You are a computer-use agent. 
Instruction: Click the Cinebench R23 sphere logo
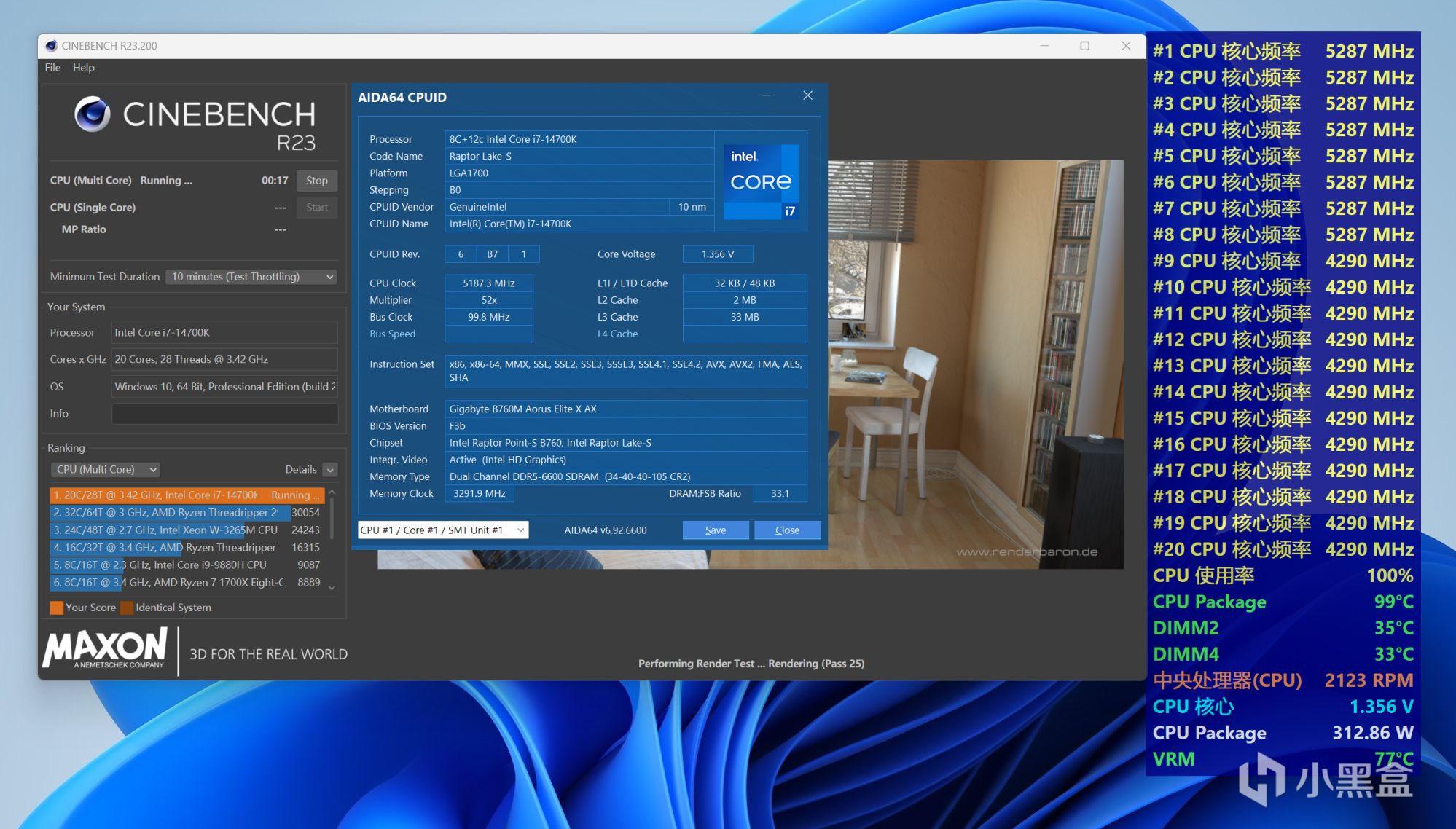click(x=93, y=114)
